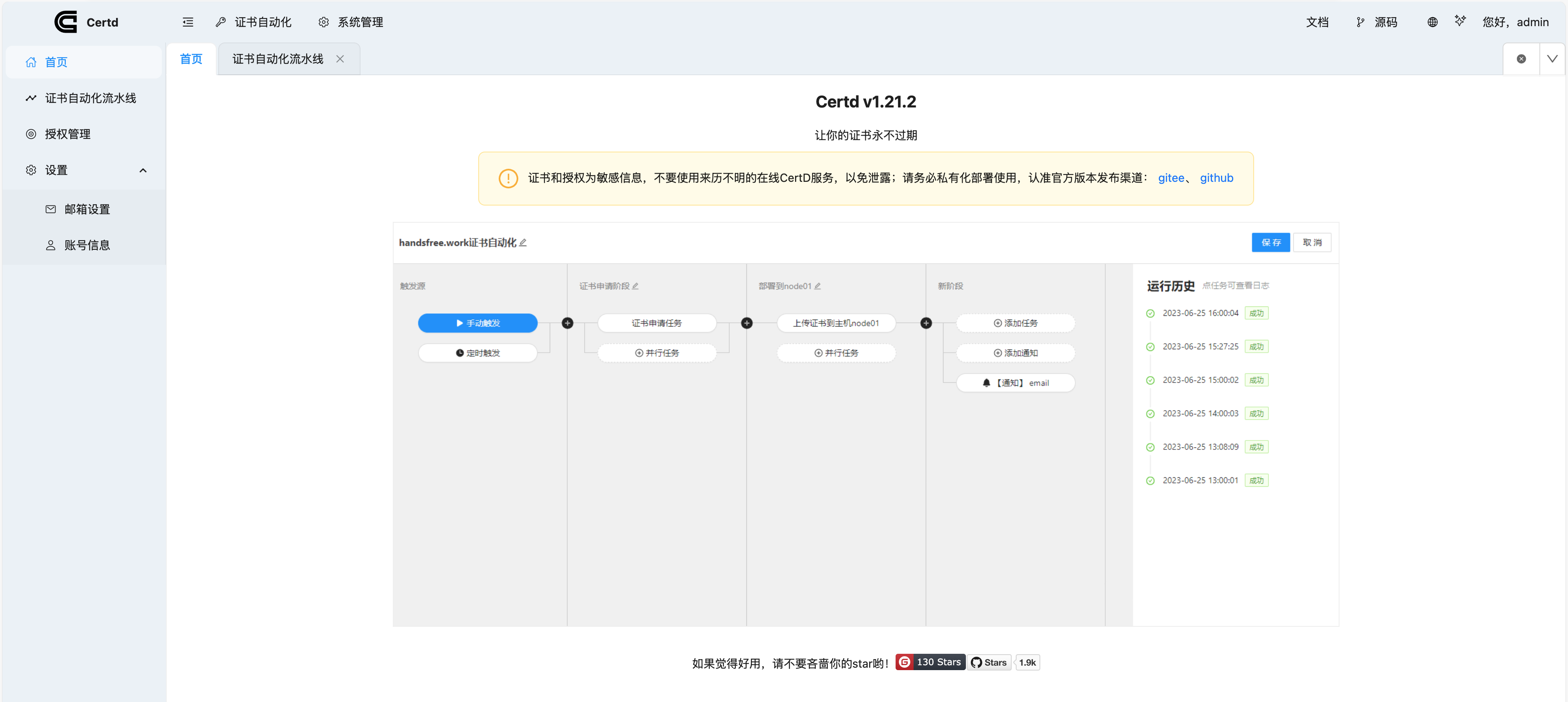Click the 运行历史 heading
This screenshot has width=1568, height=702.
click(1171, 286)
